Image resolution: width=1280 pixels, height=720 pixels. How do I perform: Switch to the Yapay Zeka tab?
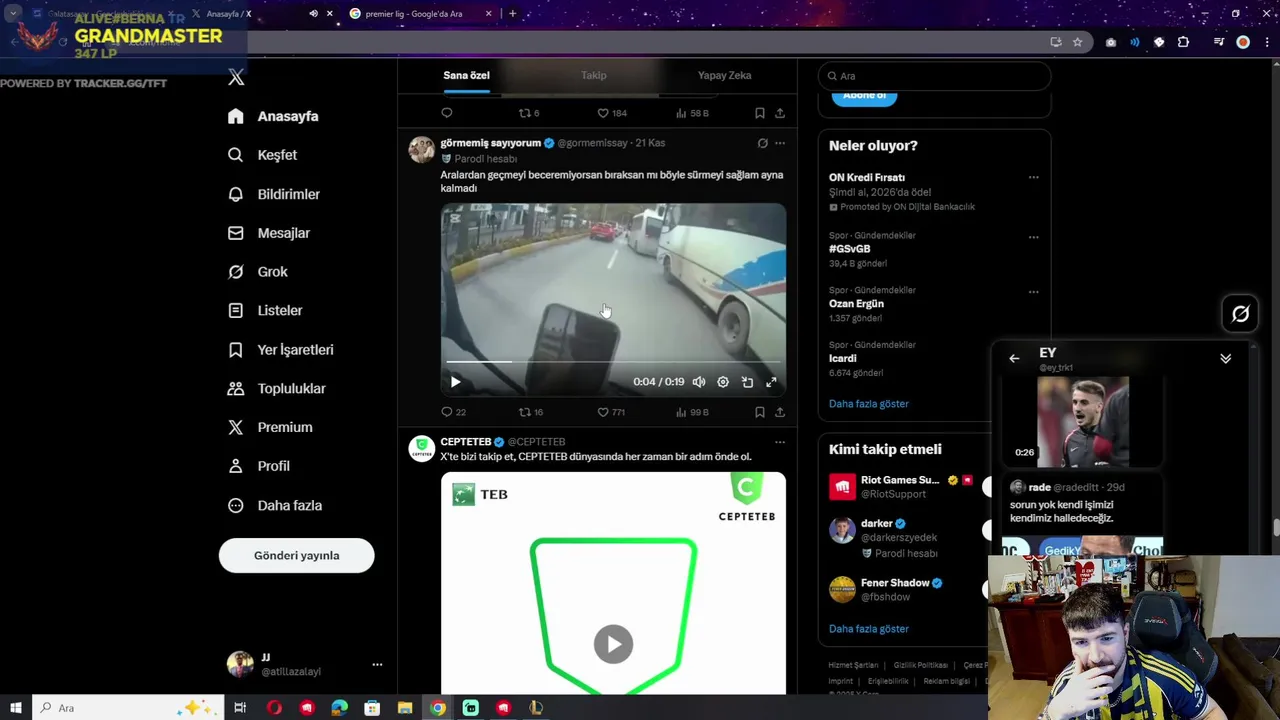click(724, 76)
